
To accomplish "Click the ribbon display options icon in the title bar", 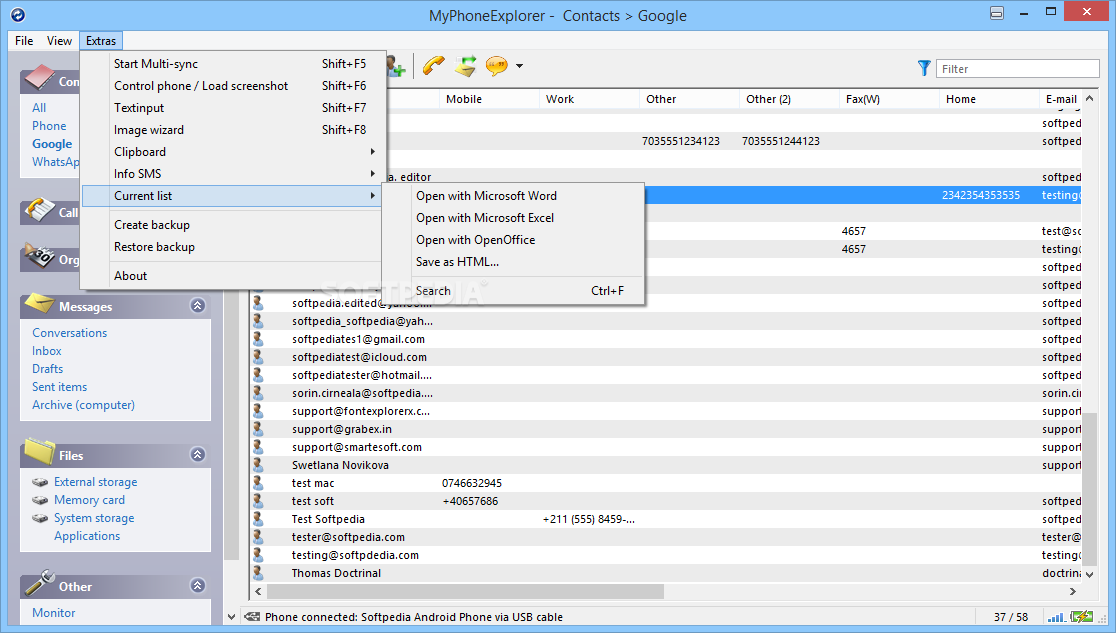I will point(997,13).
